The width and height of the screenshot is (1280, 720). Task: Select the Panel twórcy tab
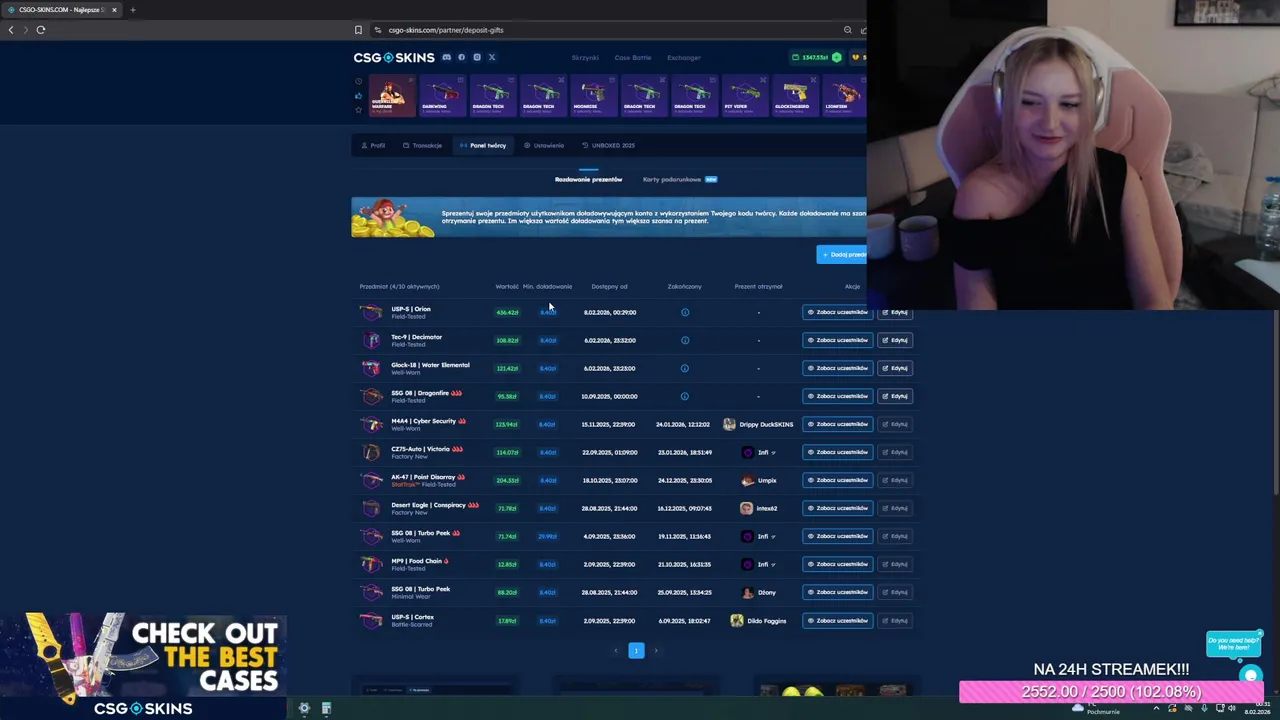coord(484,145)
